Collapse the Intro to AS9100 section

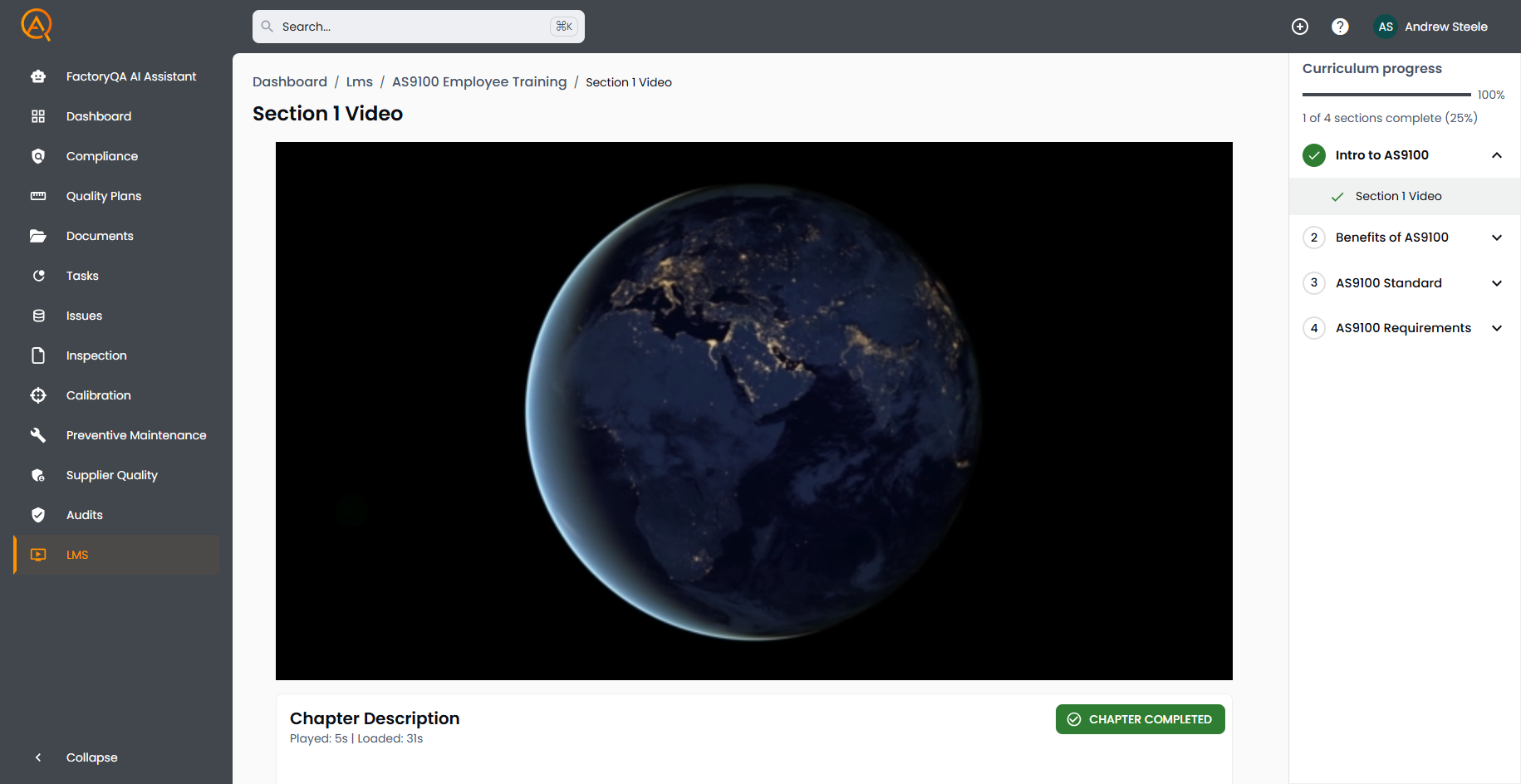[x=1498, y=154]
